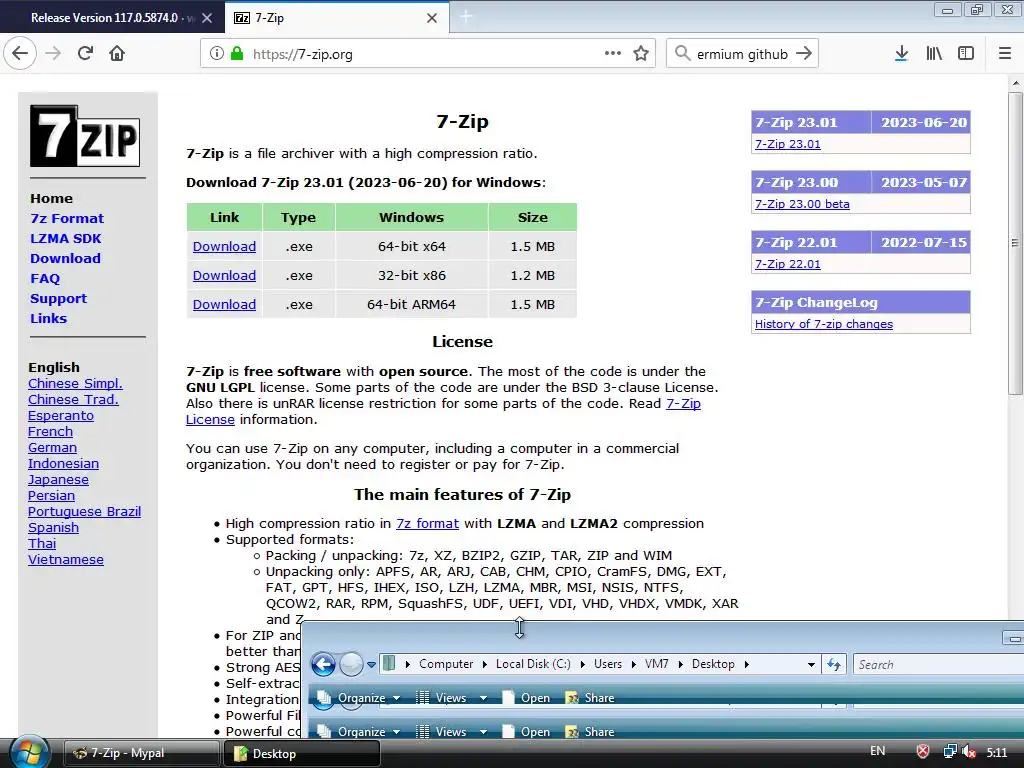Expand chevron before Computer in address bar

(408, 664)
